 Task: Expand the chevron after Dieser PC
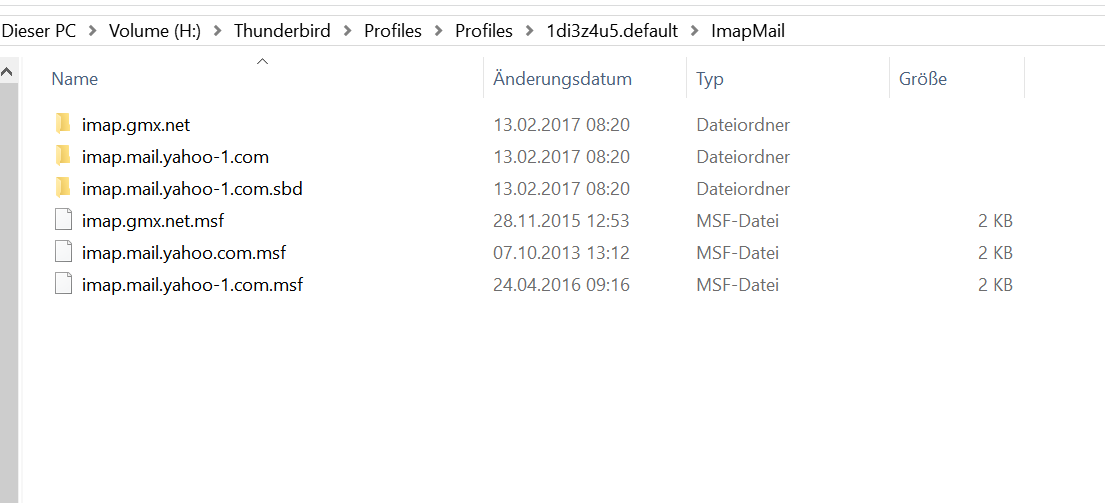click(x=92, y=31)
